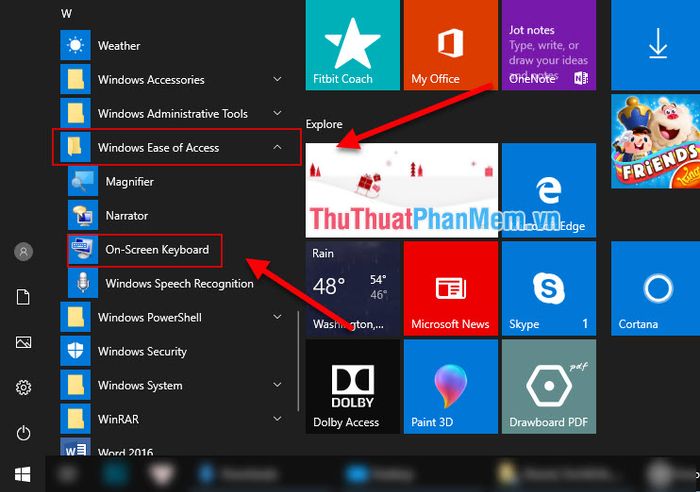The image size is (700, 492).
Task: Click the WinRAR folder icon
Action: point(75,418)
